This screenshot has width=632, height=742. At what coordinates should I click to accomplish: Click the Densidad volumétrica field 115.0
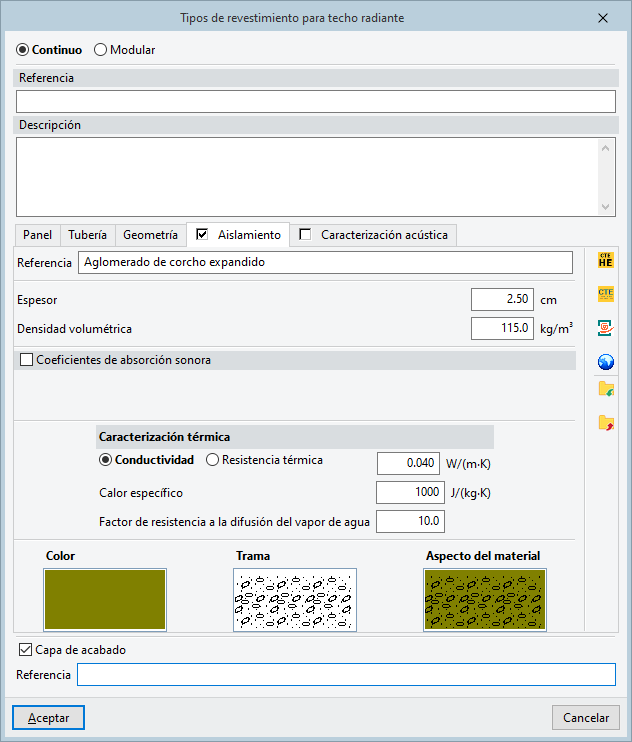point(502,328)
